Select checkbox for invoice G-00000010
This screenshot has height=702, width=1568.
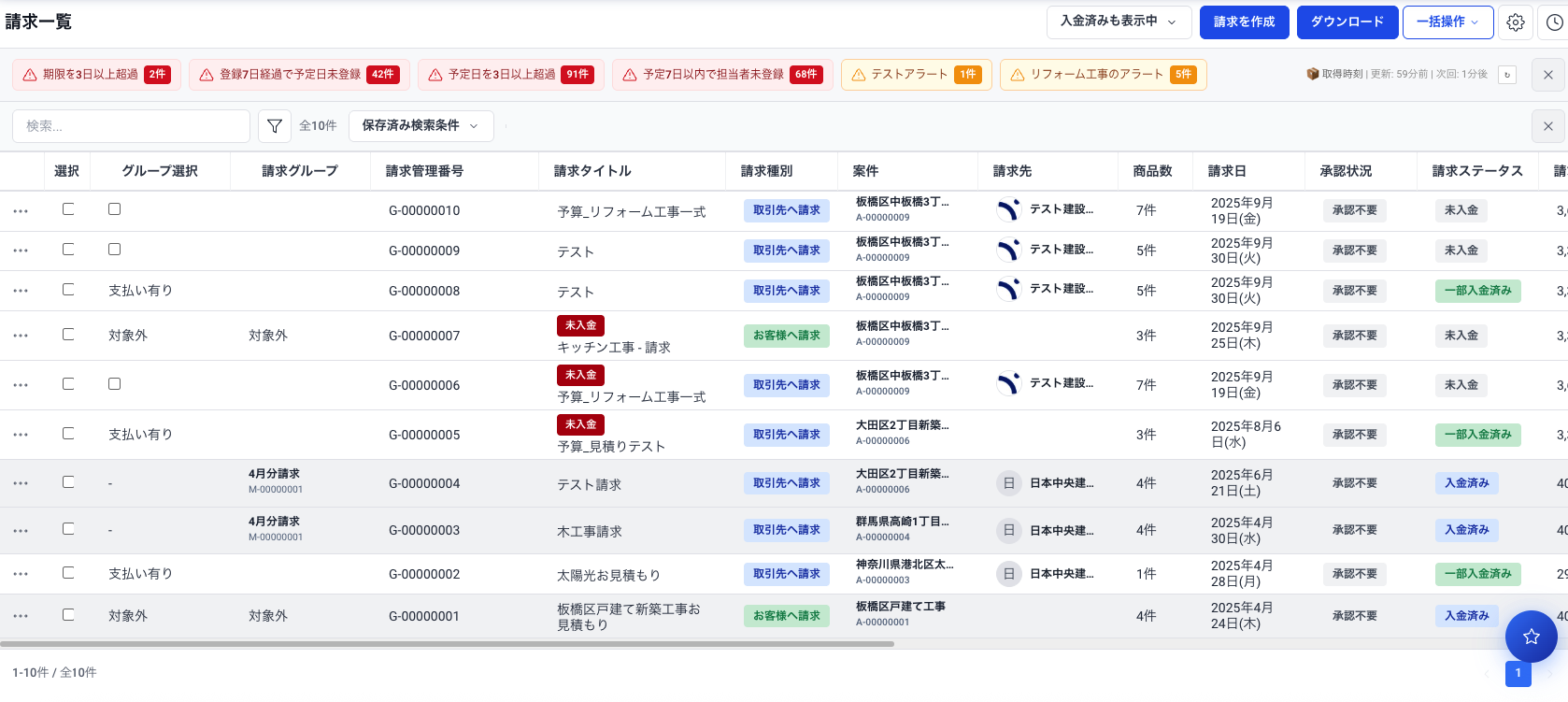68,209
